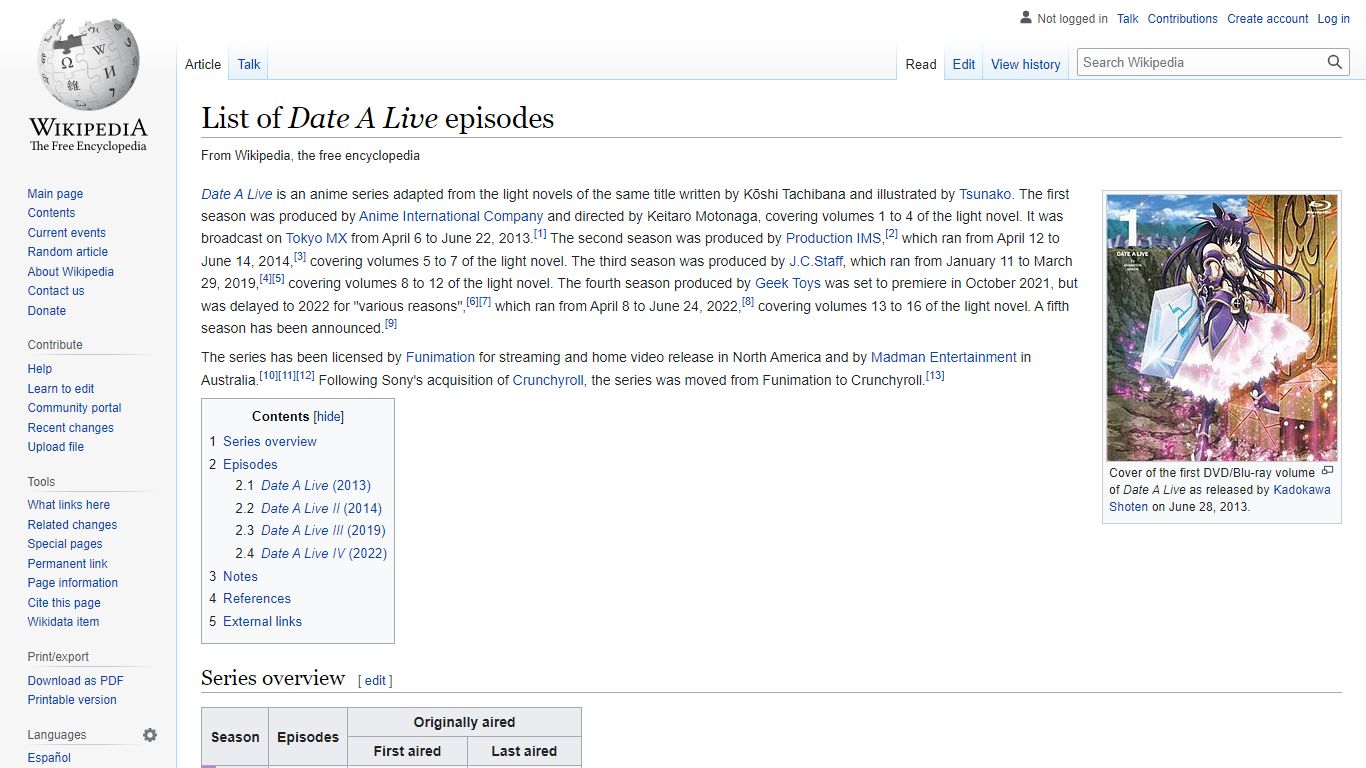Open About Wikipedia
Screen dimensions: 1366x768
point(71,272)
